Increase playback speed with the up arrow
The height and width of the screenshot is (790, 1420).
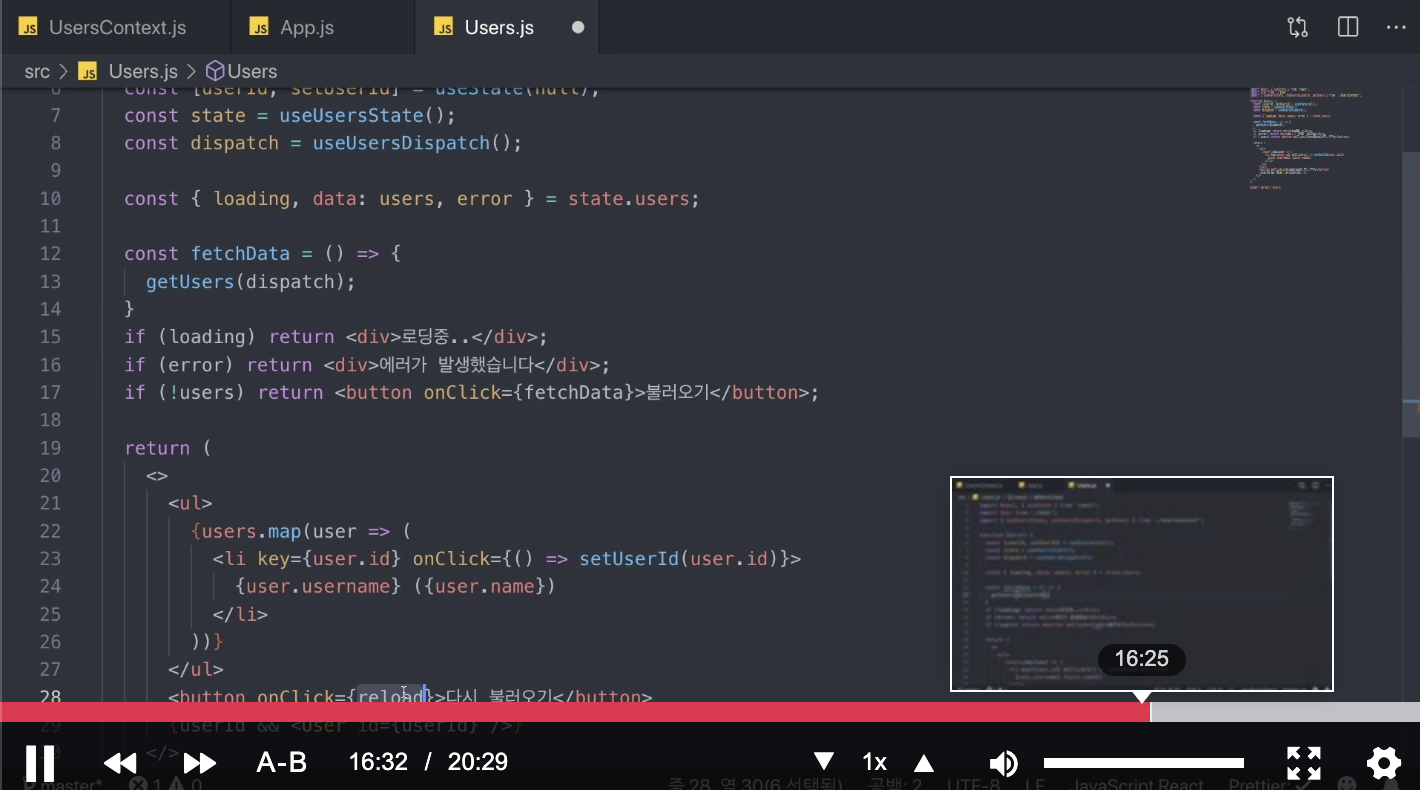tap(924, 763)
